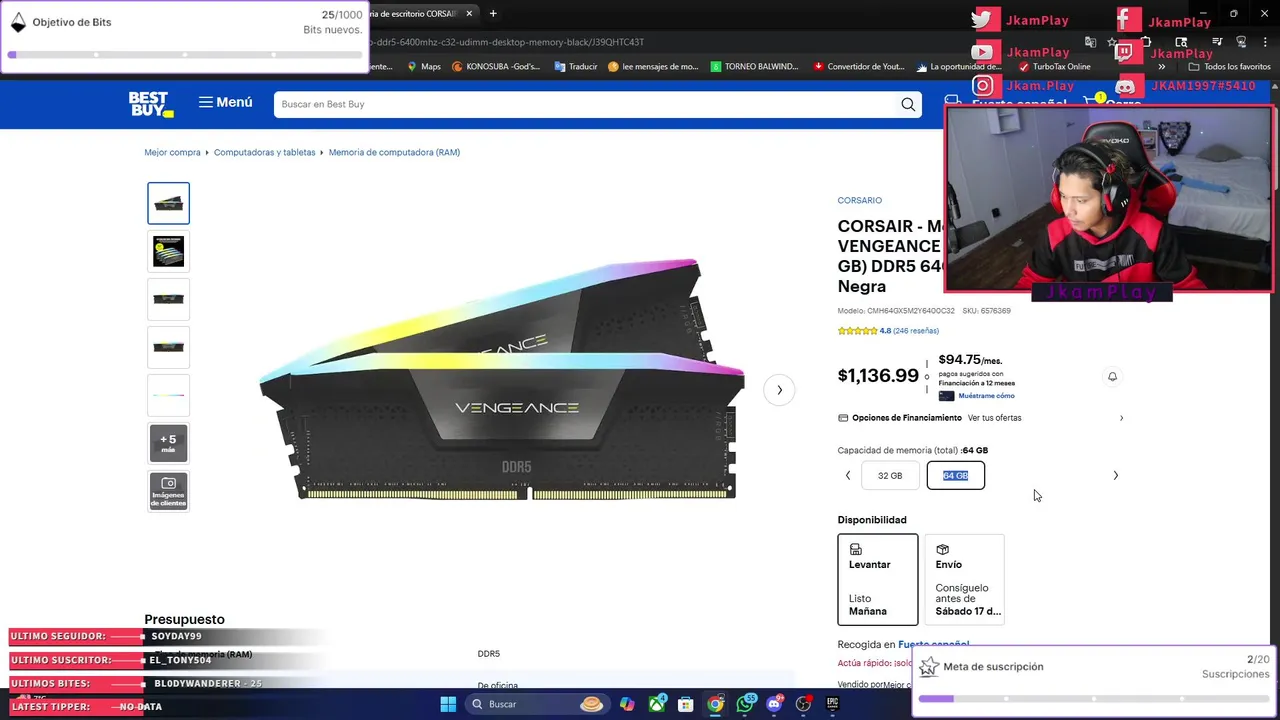Select the third product thumbnail
Screen dimensions: 1280x720
pos(168,299)
